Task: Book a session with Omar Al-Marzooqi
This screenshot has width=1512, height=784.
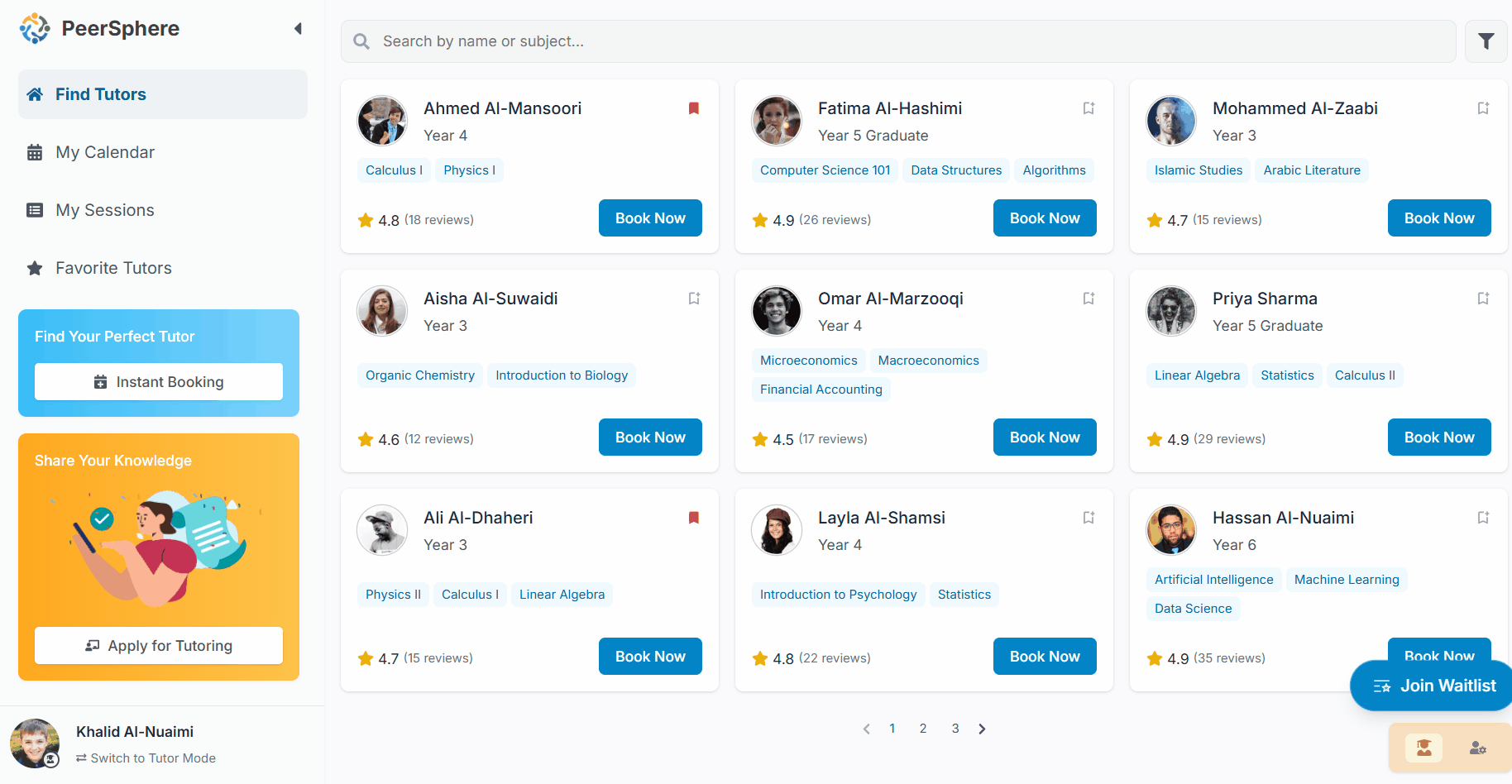Action: [x=1044, y=437]
